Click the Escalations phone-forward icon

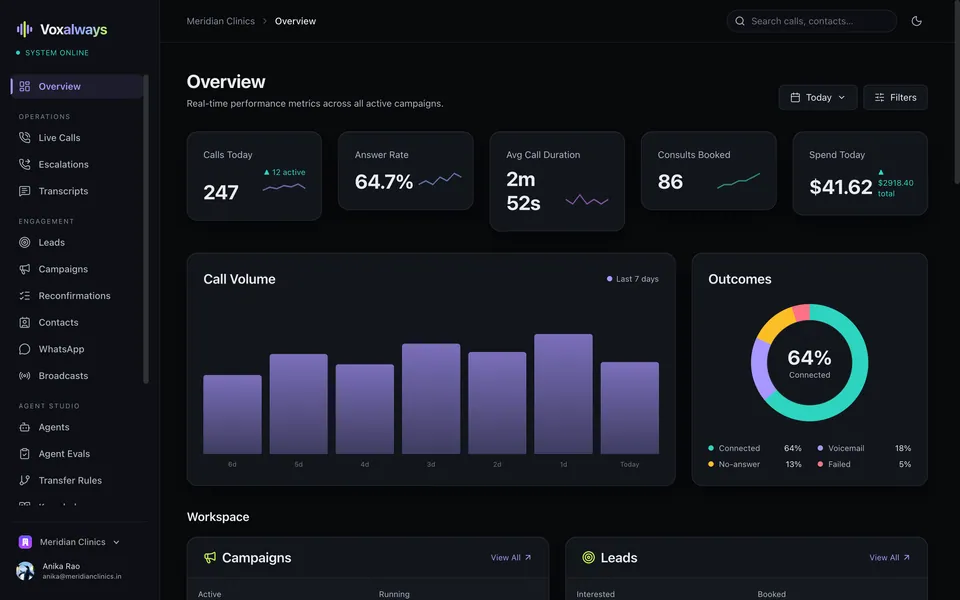[x=24, y=164]
